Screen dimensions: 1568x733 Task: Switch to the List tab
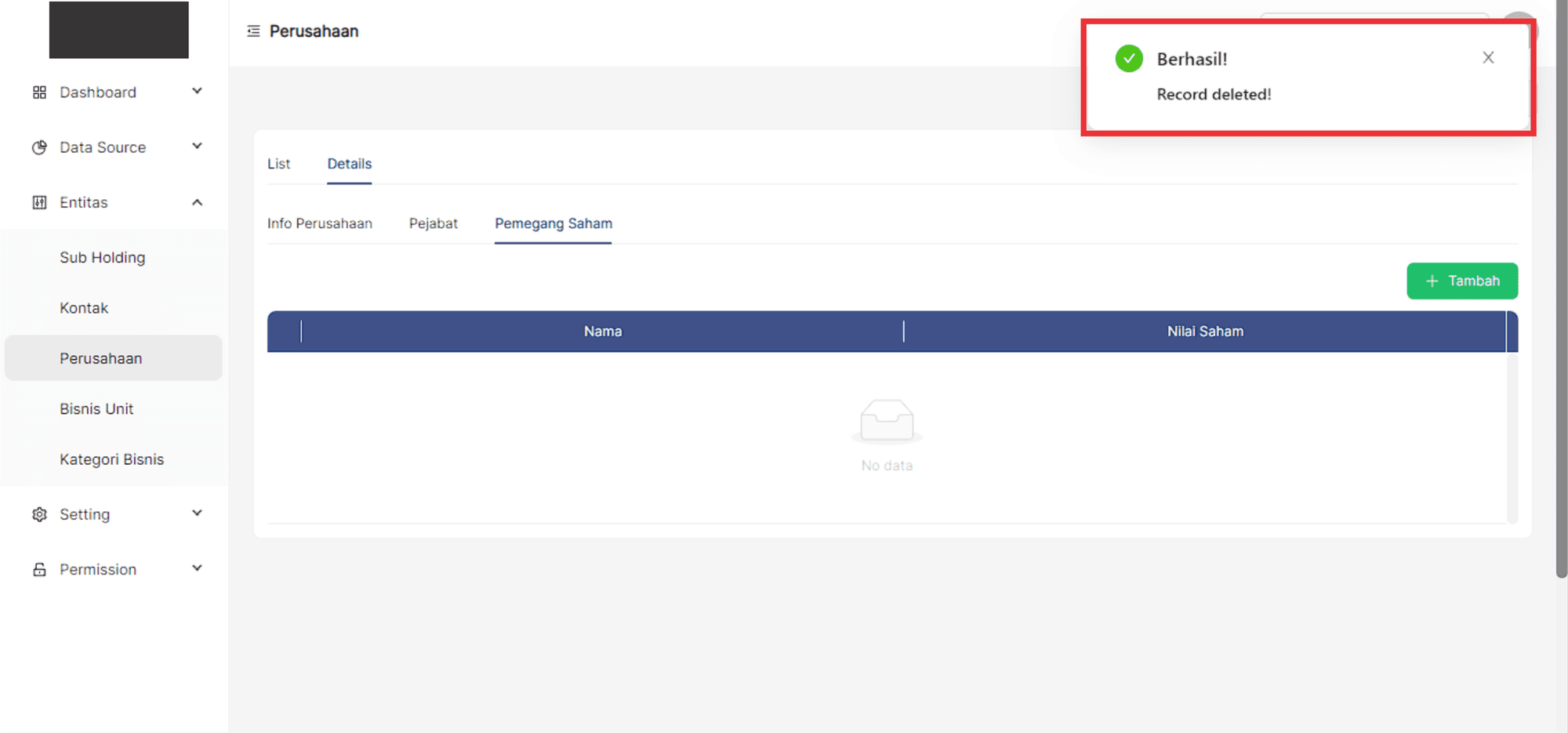278,164
